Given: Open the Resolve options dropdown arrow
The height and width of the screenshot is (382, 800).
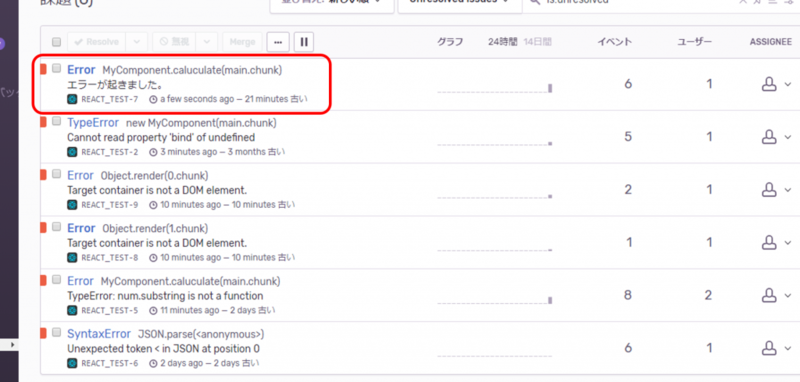Looking at the screenshot, I should tap(137, 42).
